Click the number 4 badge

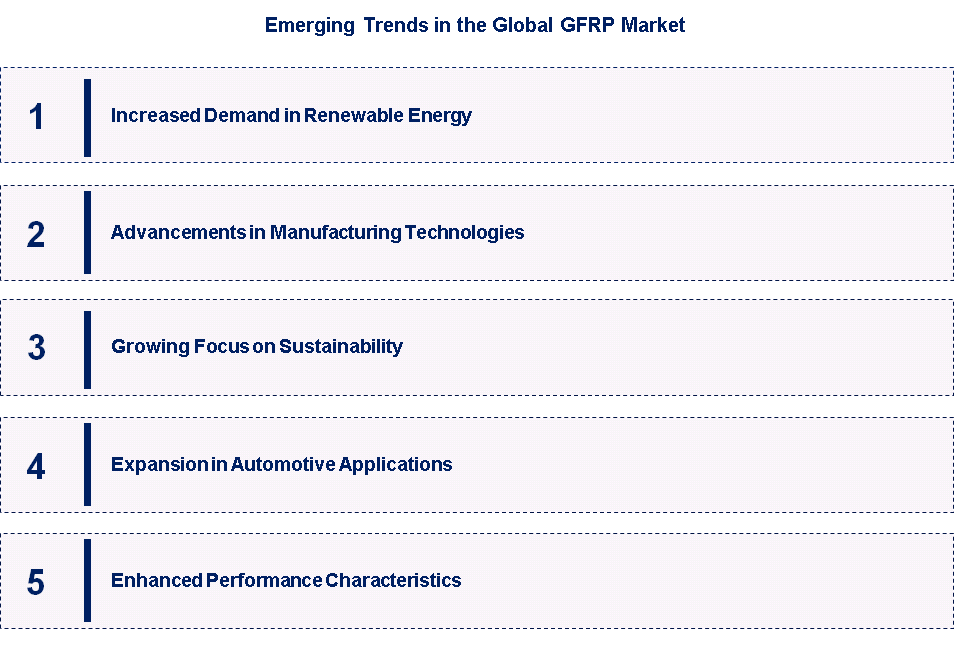tap(37, 464)
